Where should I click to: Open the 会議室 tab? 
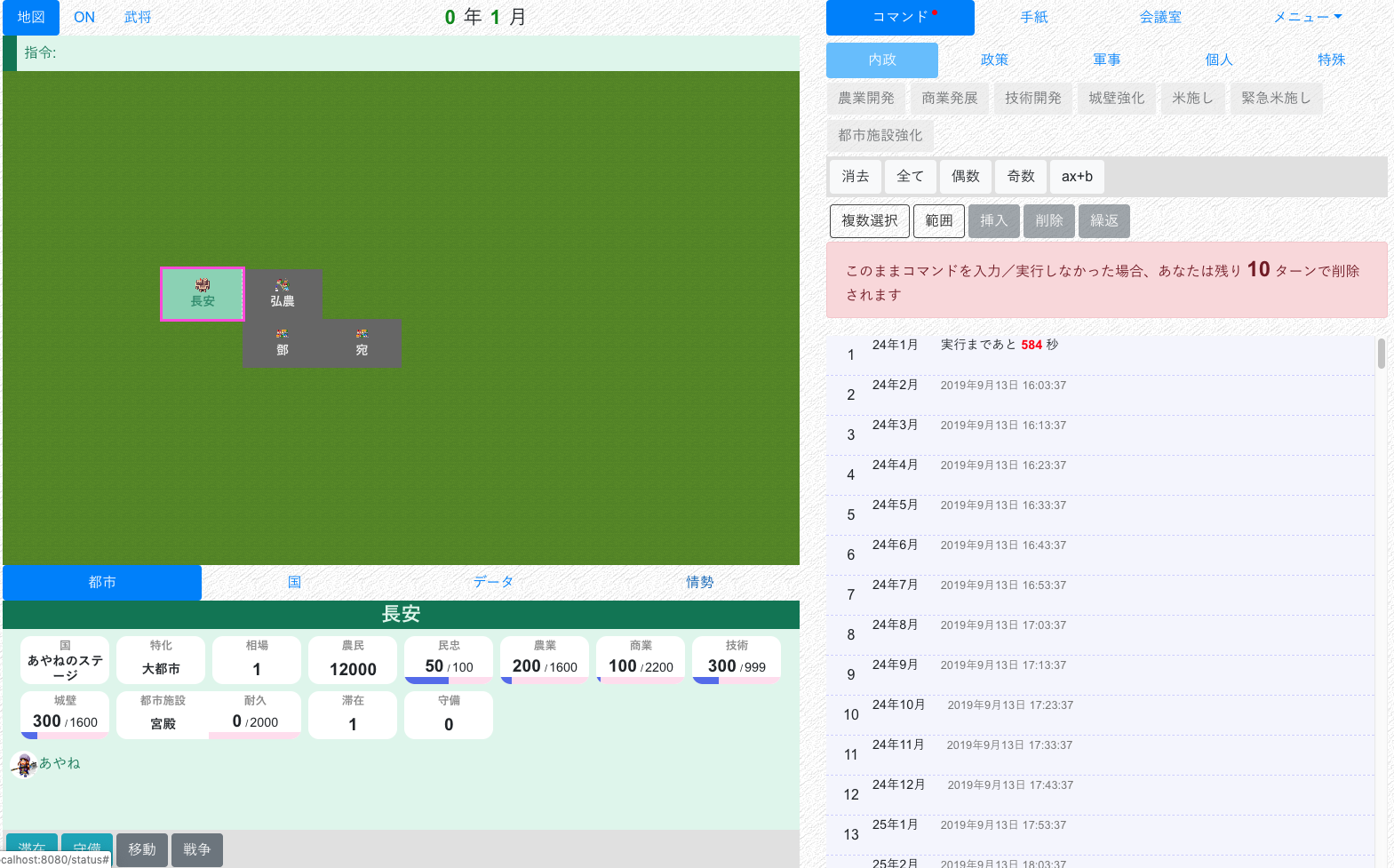(1160, 18)
